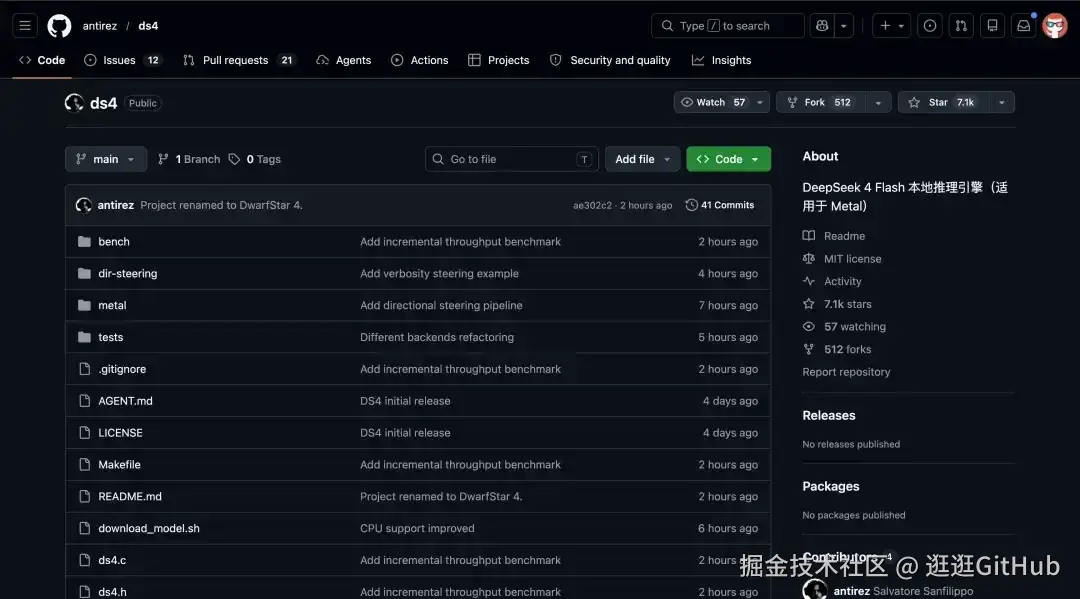Focus the Type / to search box

click(727, 25)
